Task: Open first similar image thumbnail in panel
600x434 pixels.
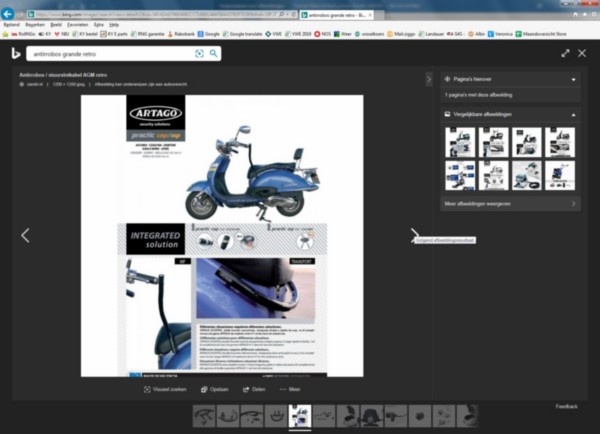Action: pos(460,142)
